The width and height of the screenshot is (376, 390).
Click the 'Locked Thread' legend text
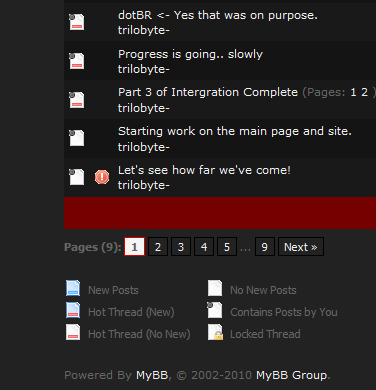pos(265,334)
